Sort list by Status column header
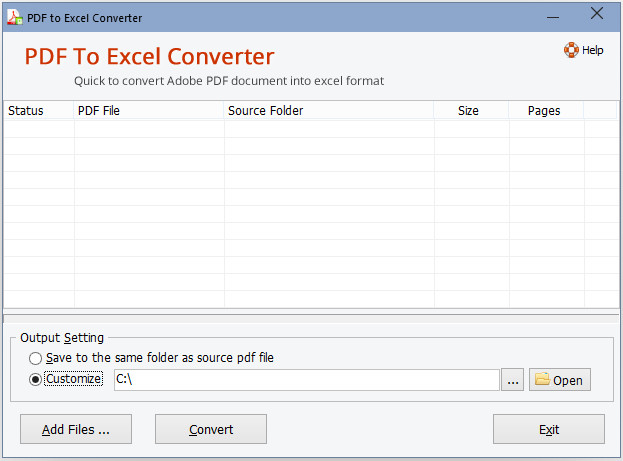 (x=39, y=110)
